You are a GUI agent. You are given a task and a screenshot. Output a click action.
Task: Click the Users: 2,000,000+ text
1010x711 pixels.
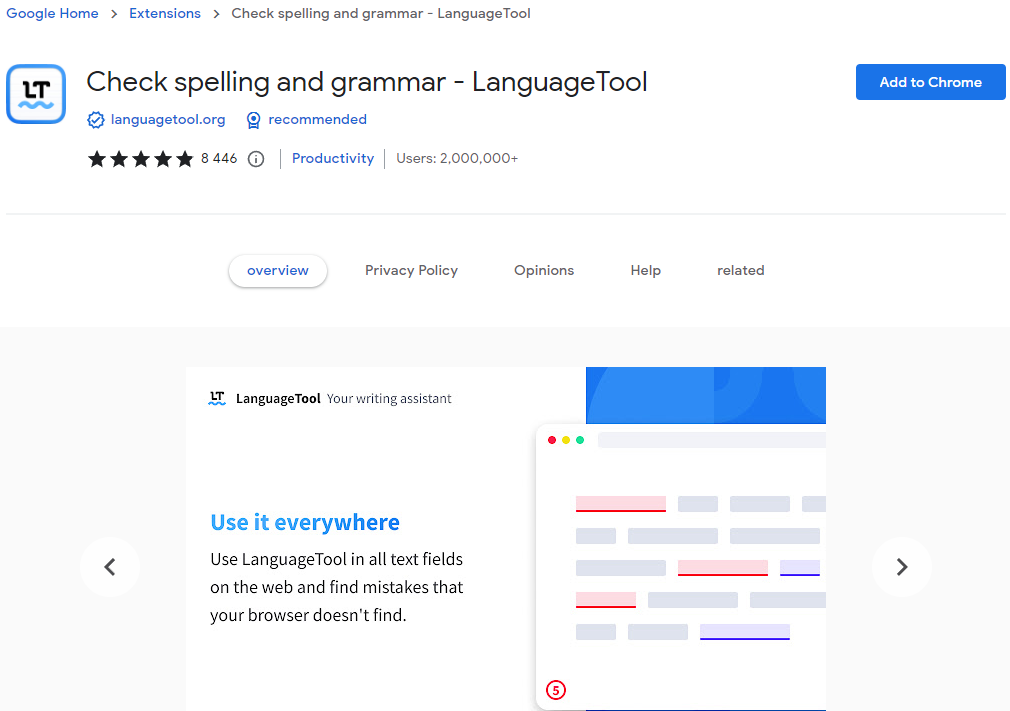pos(457,158)
